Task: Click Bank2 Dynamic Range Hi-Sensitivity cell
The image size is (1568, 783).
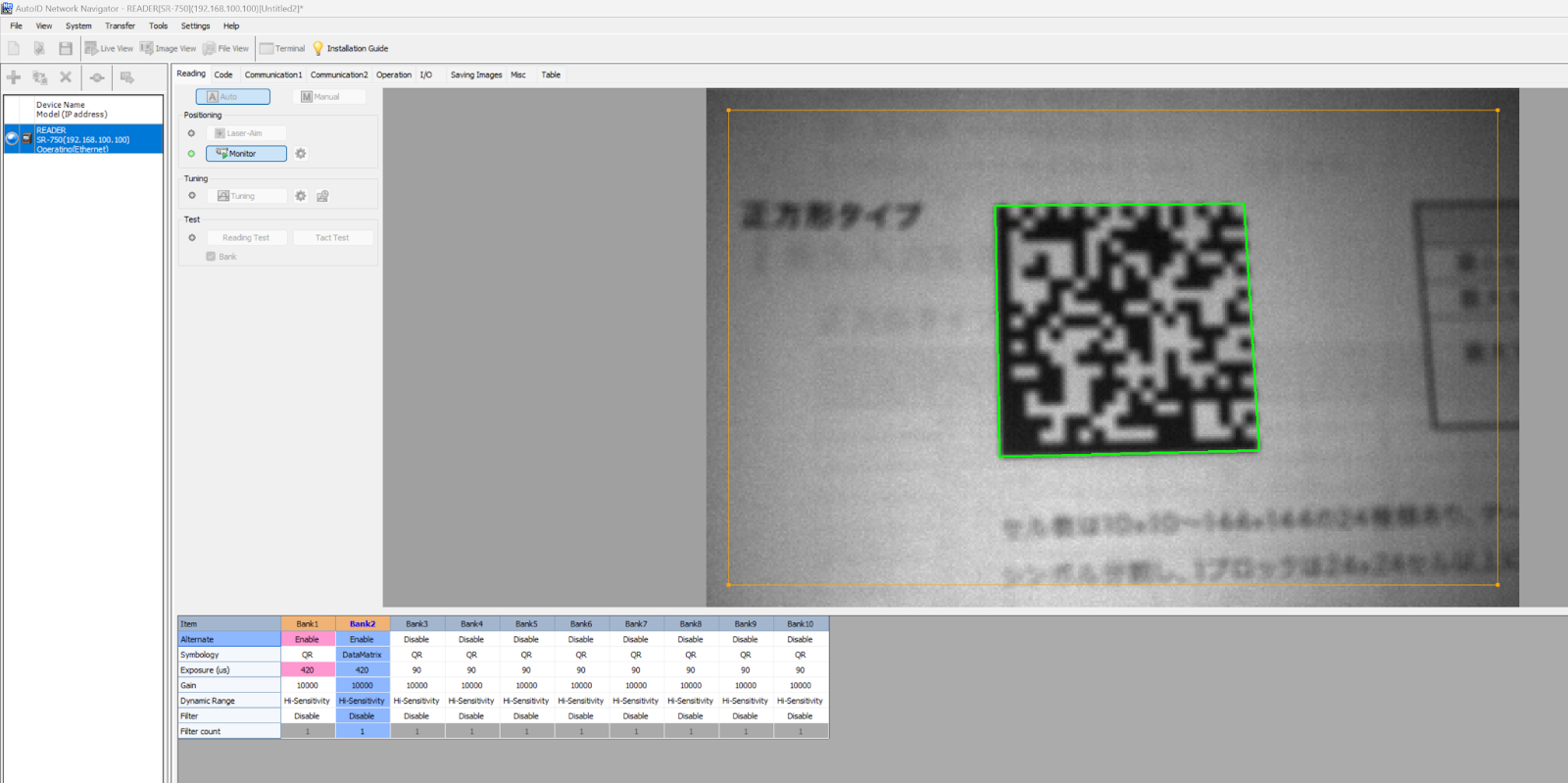Action: click(363, 701)
